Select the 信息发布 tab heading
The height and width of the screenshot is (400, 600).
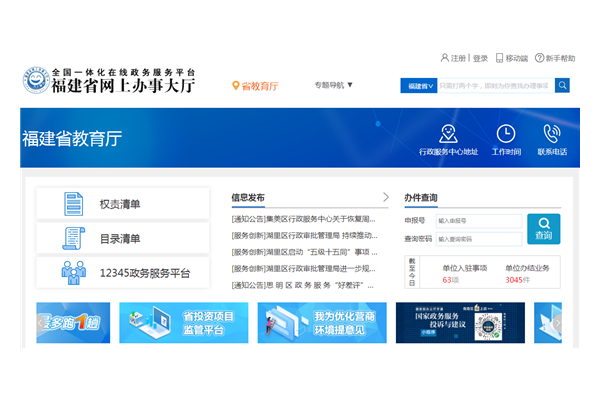[x=248, y=198]
